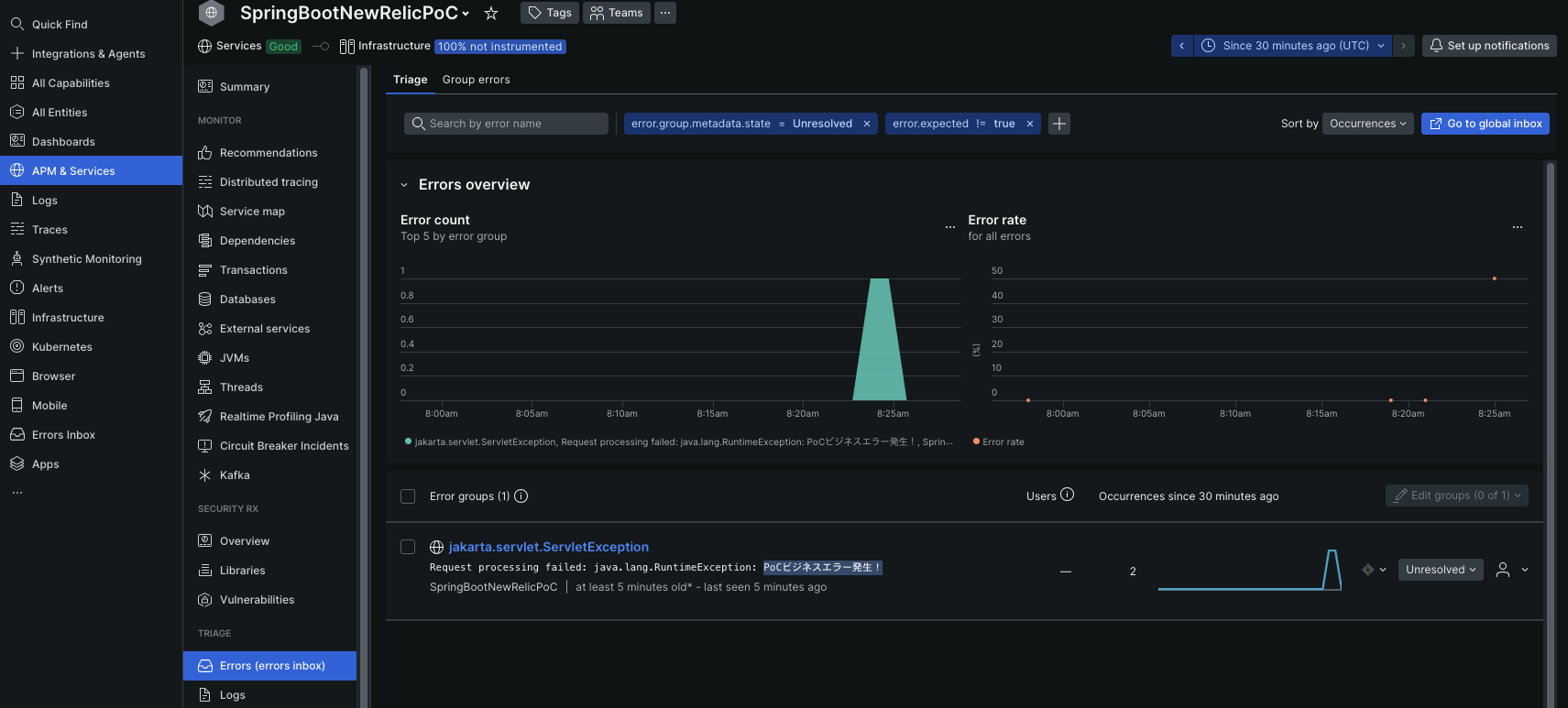Screen dimensions: 1568x708
Task: Click info icon next to Users
Action: tap(1068, 495)
